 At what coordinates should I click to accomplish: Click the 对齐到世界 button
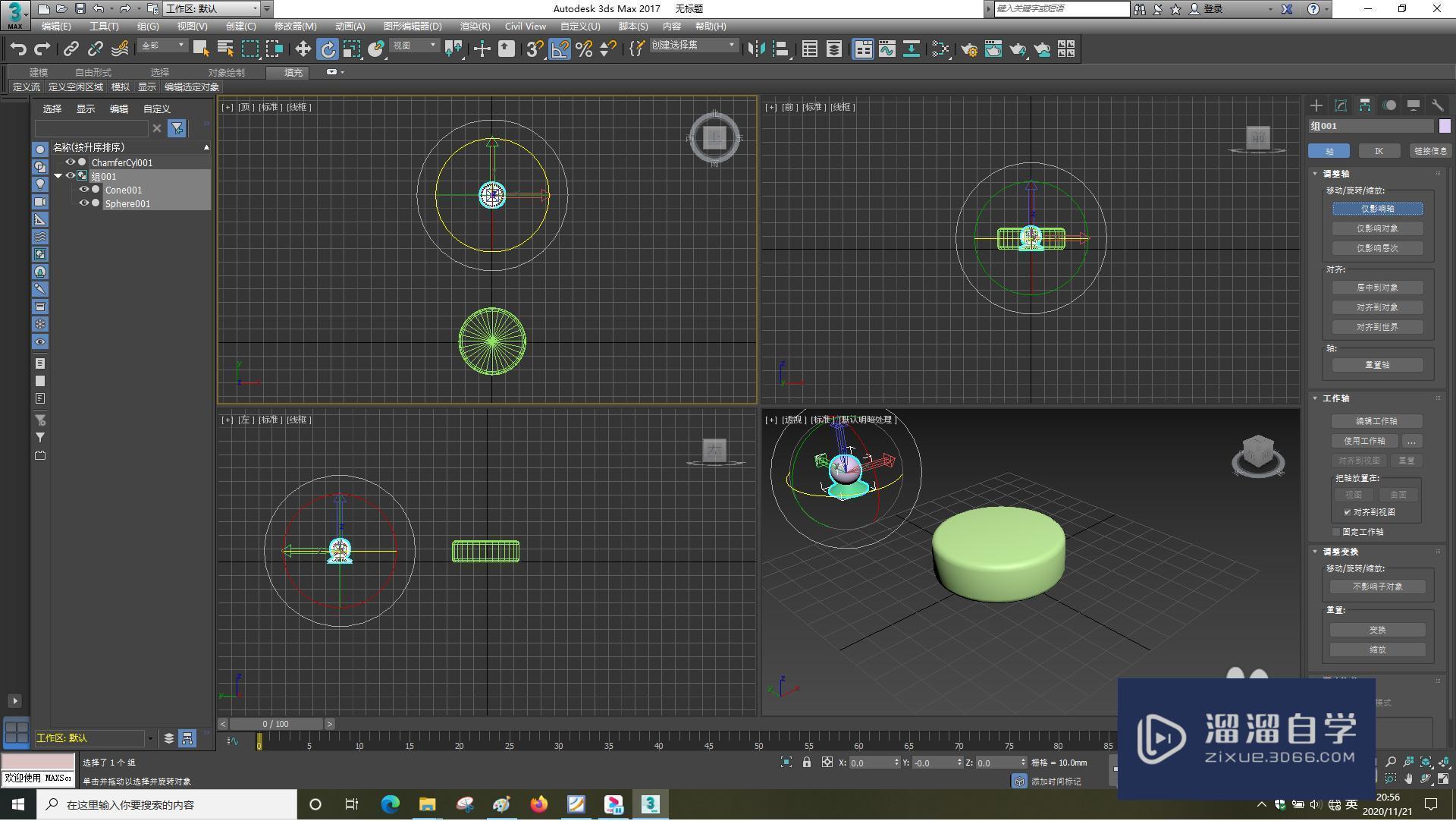tap(1377, 327)
